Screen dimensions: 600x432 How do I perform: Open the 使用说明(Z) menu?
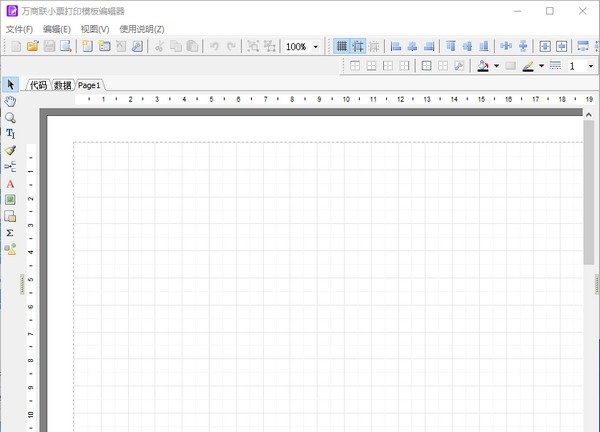(x=142, y=29)
